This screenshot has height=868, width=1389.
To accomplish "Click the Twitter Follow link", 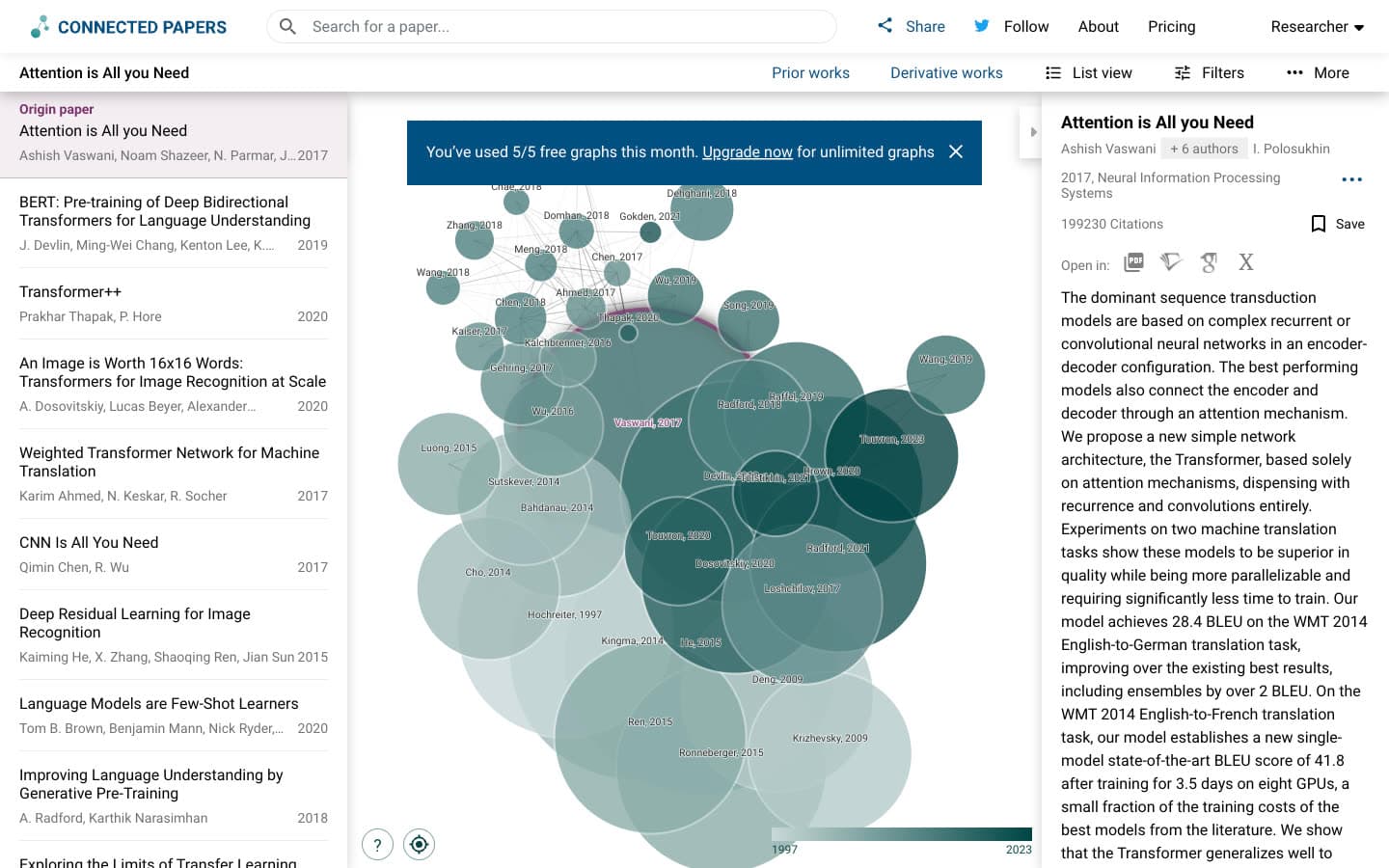I will (x=1011, y=27).
